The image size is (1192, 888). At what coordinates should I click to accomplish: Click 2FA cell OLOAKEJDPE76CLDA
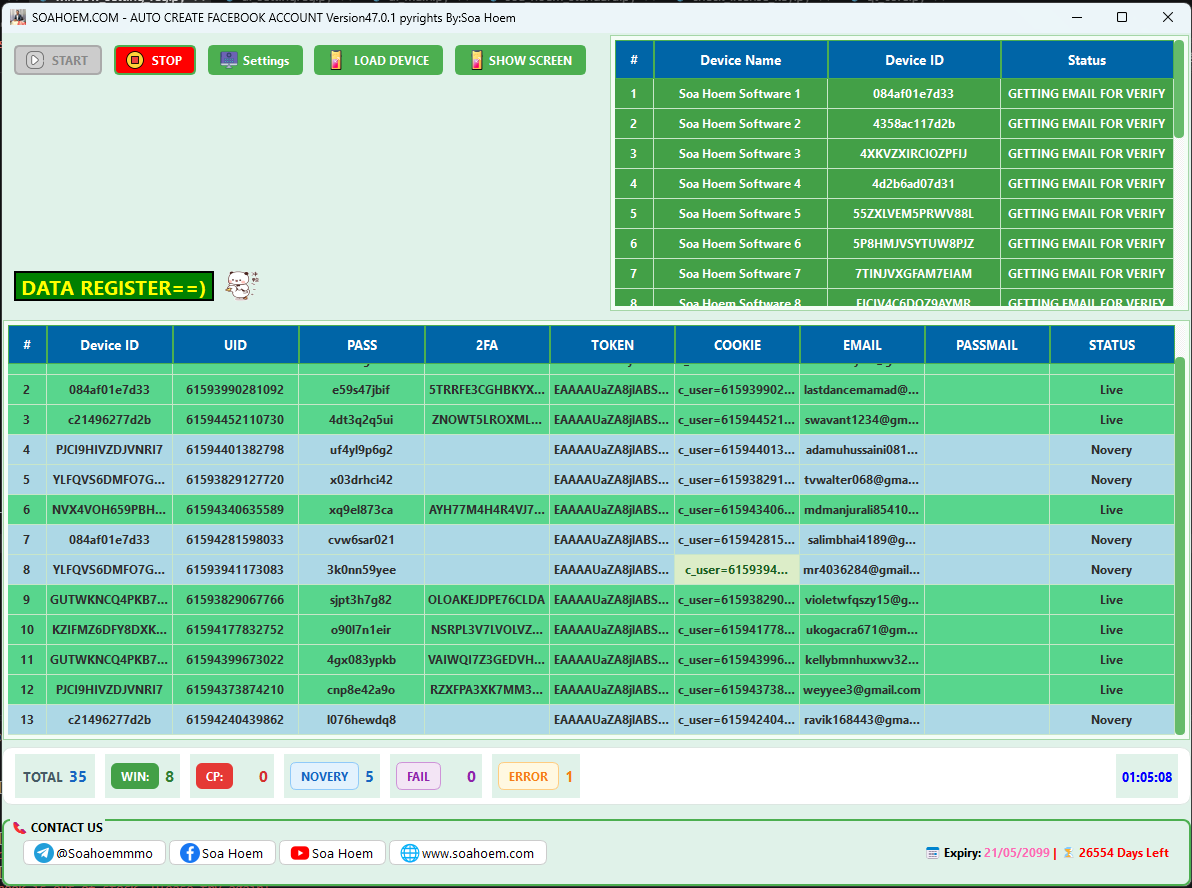pos(487,600)
